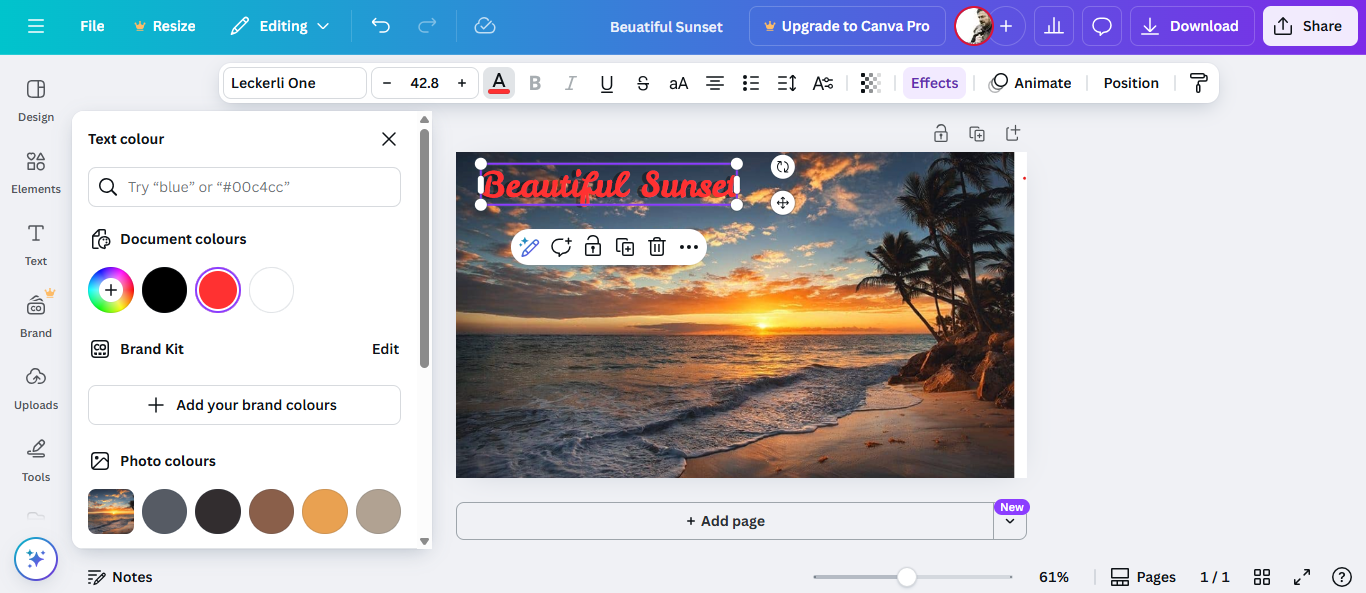This screenshot has width=1366, height=593.
Task: Open the File menu
Action: 92,26
